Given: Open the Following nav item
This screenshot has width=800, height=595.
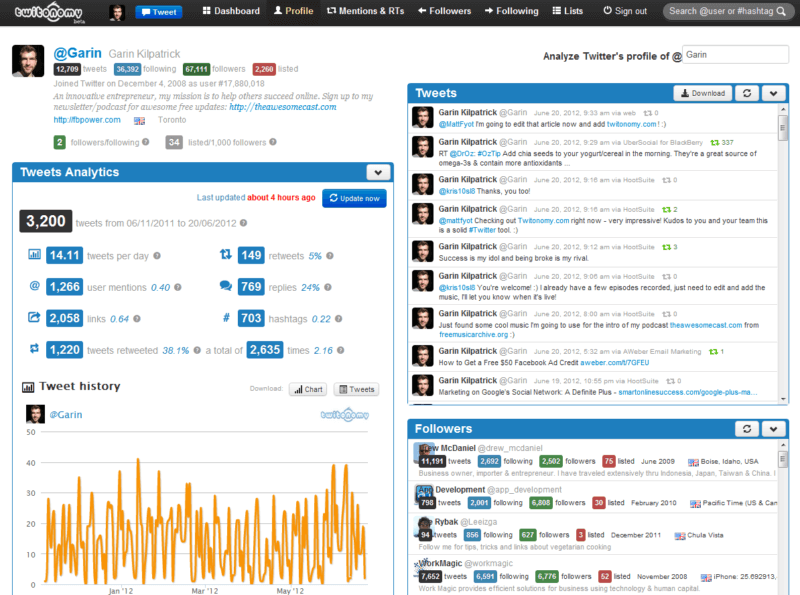Looking at the screenshot, I should (x=512, y=11).
